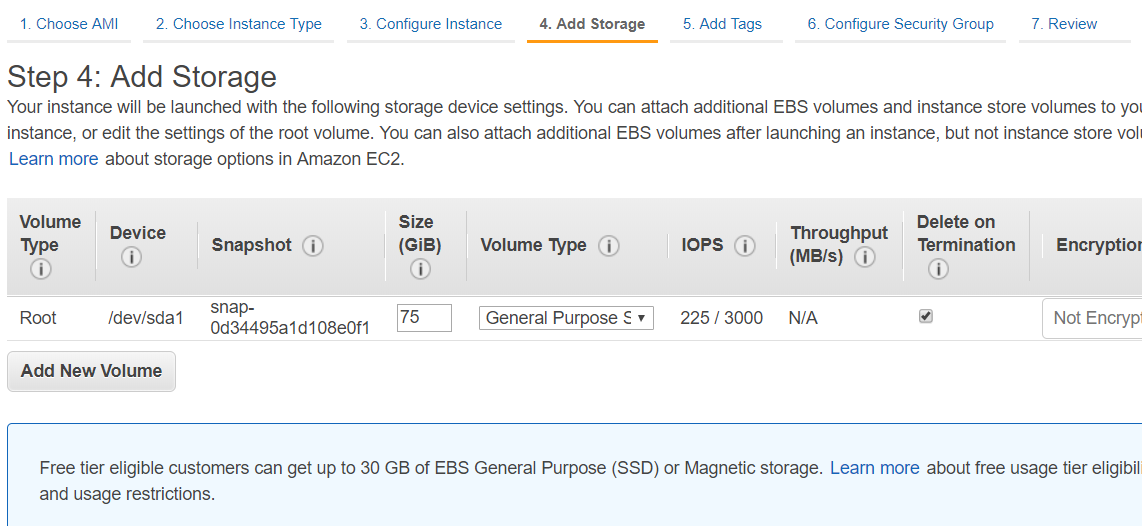The image size is (1142, 526).
Task: Return to 1. Choose AMI step
Action: 68,24
